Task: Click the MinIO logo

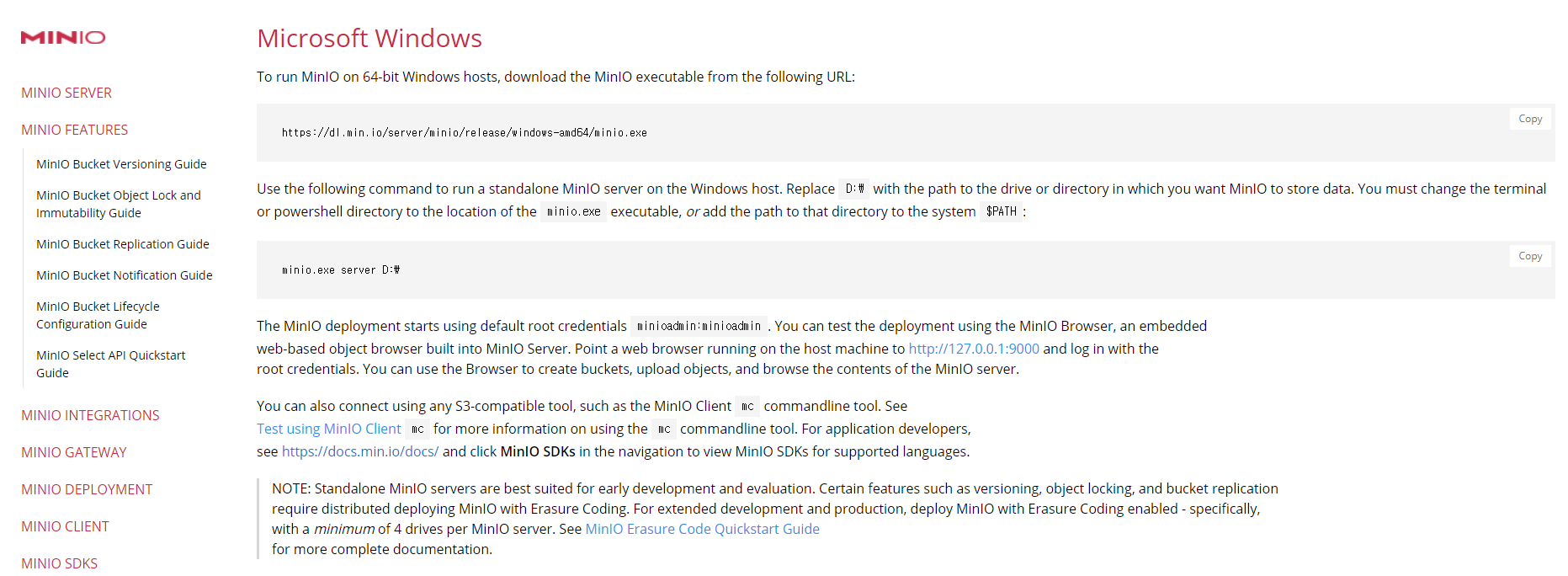Action: click(x=63, y=37)
